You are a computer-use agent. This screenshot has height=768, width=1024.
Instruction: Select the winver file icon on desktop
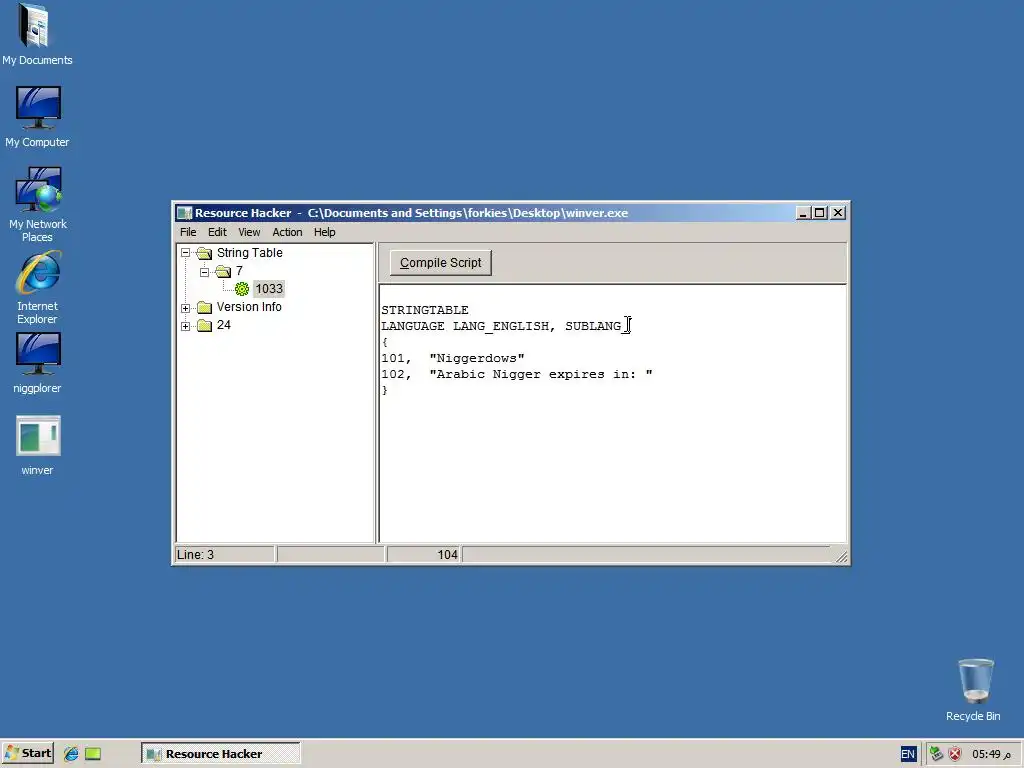(x=37, y=445)
